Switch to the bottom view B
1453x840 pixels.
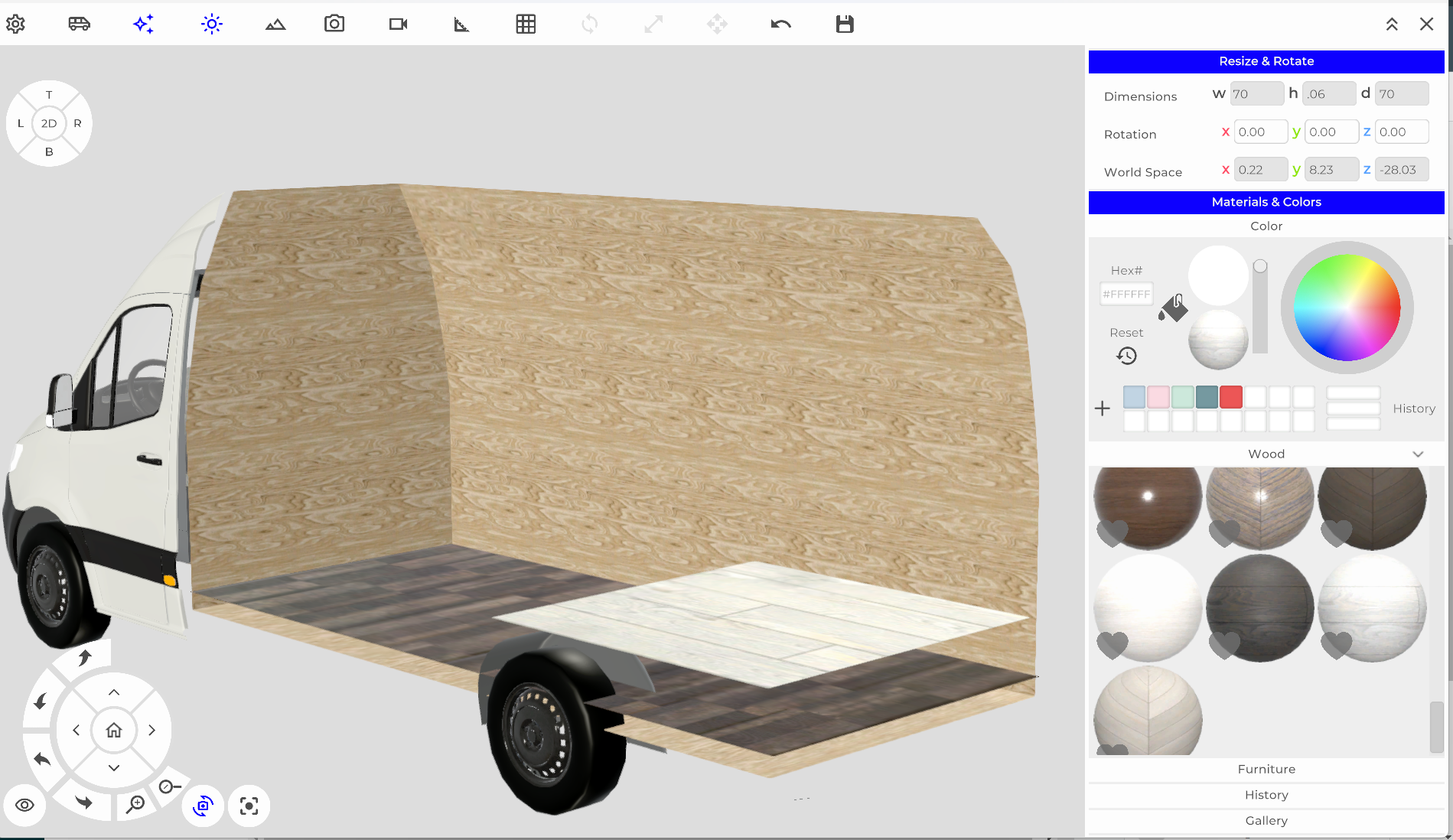click(x=49, y=151)
